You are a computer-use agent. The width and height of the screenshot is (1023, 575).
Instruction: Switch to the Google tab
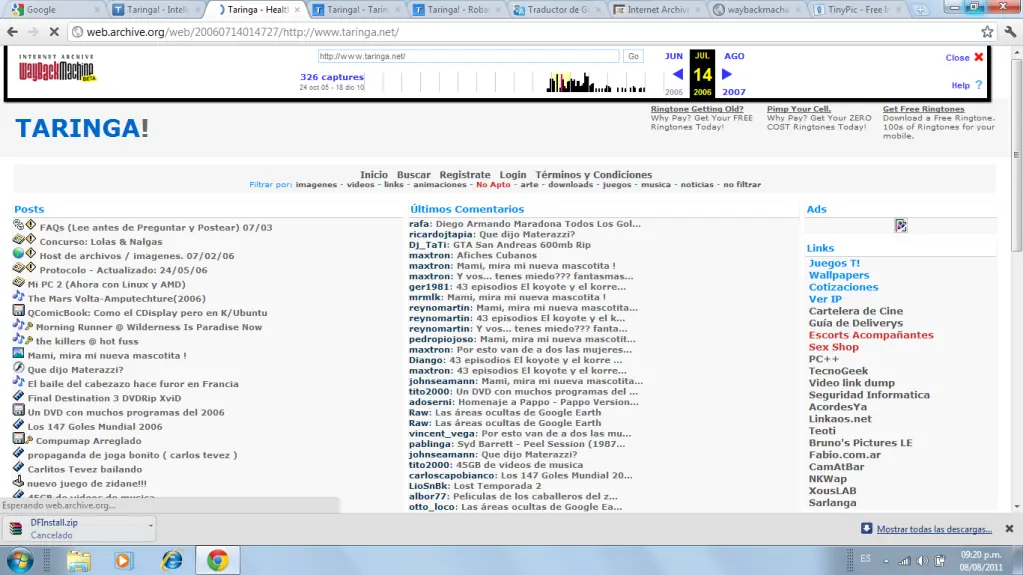pyautogui.click(x=55, y=10)
